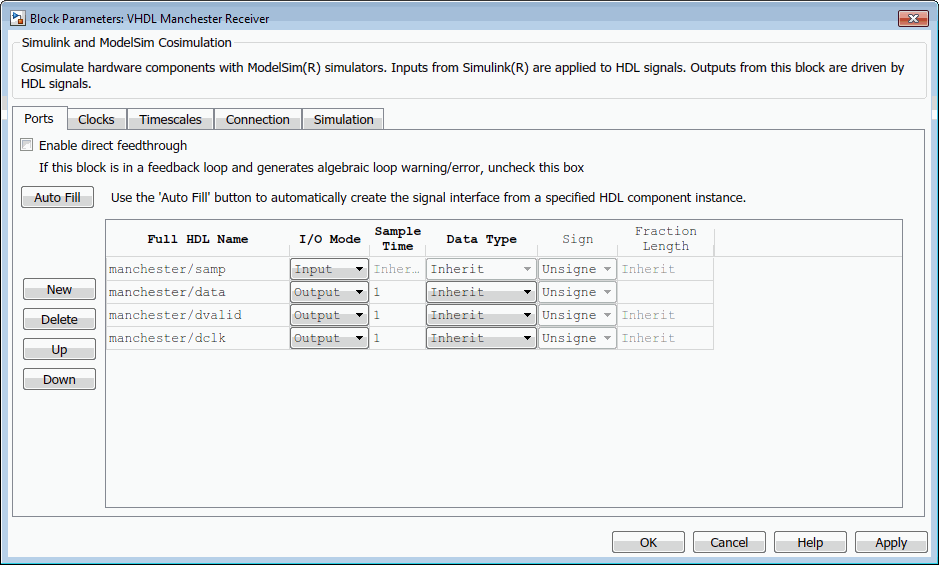939x565 pixels.
Task: Click Sample Time field for manchester/dclk
Action: 398,338
